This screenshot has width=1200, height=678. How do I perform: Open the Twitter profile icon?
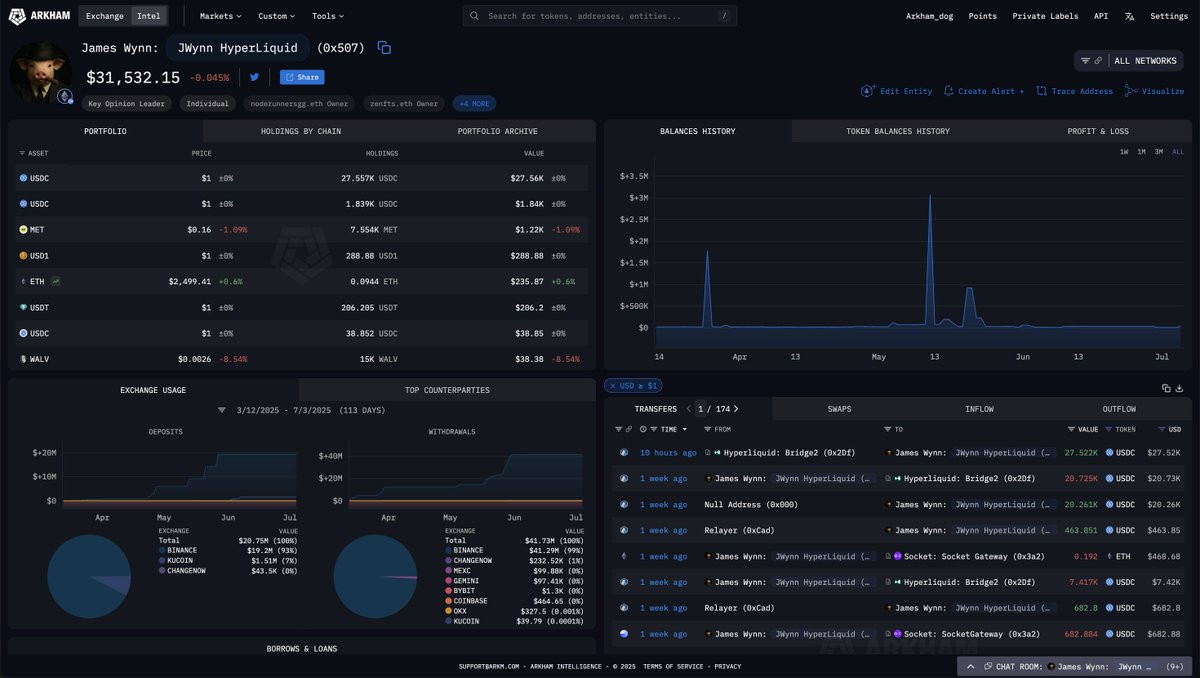[254, 77]
